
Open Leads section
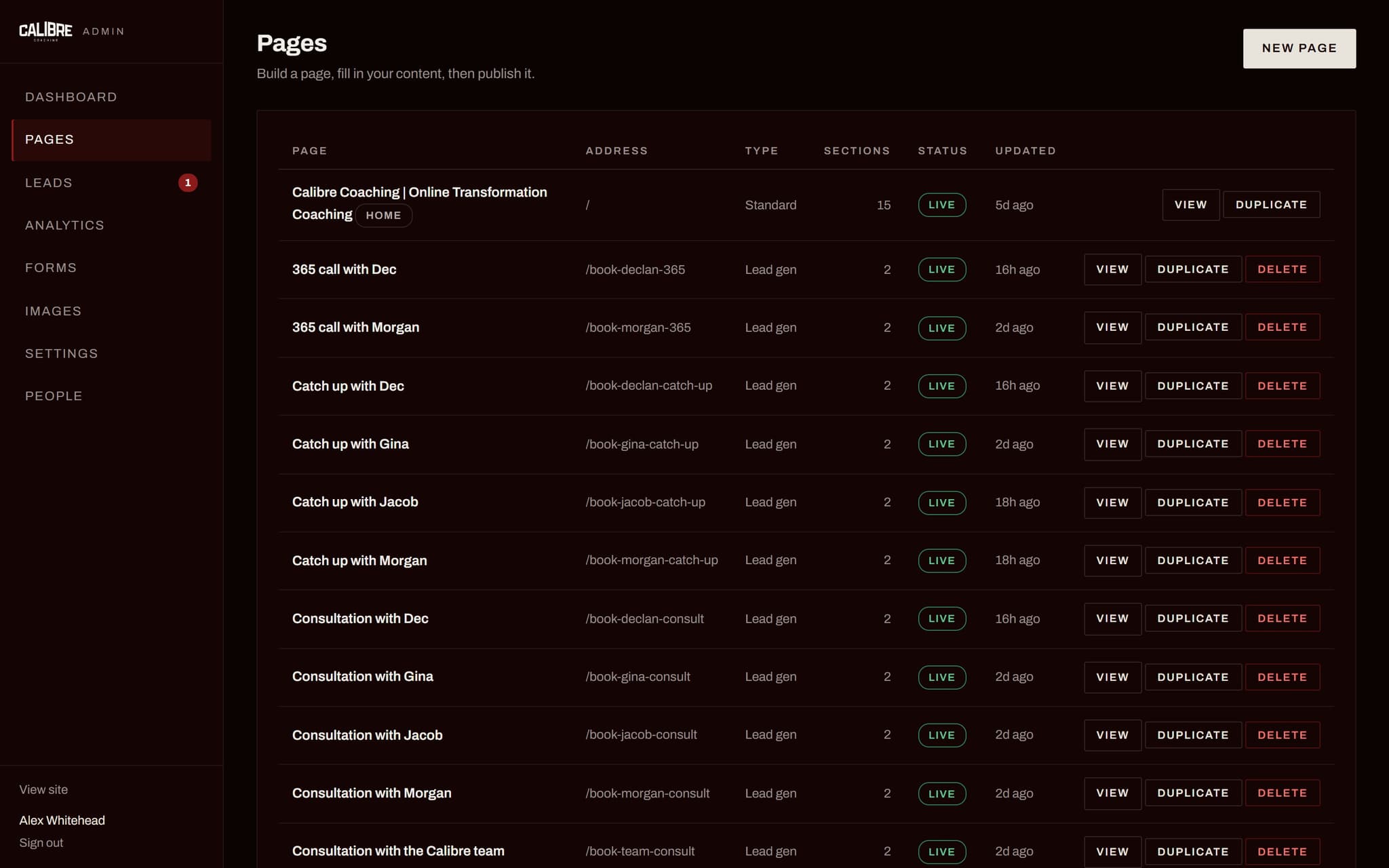coord(112,182)
